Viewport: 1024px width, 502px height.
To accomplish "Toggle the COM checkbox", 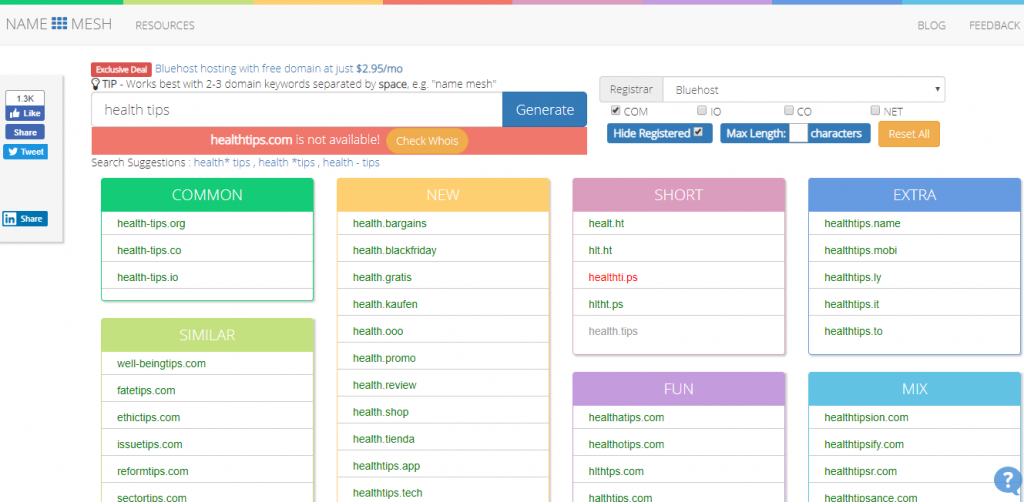I will click(616, 110).
